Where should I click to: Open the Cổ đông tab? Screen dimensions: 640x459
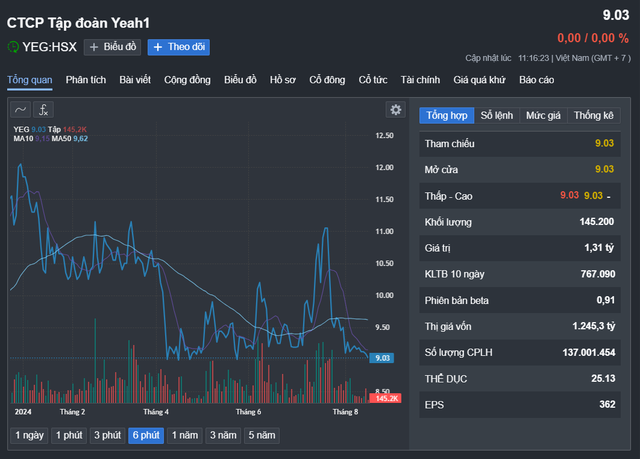327,79
